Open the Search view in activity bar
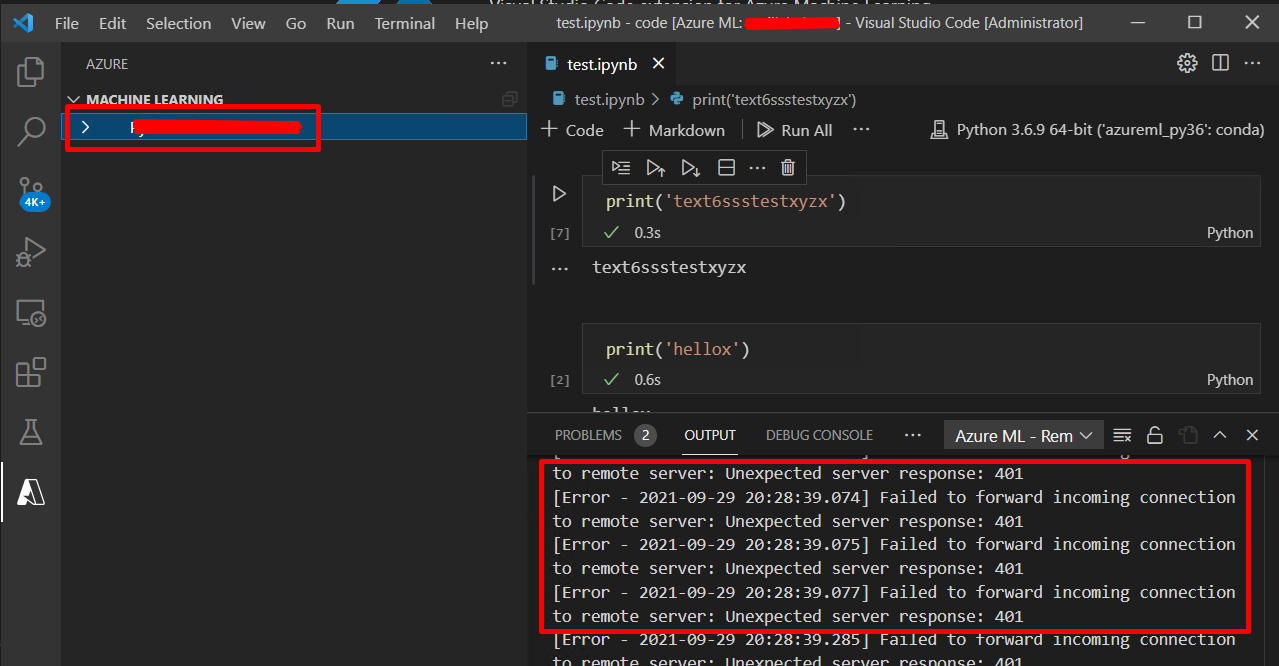This screenshot has height=666, width=1279. [x=31, y=130]
